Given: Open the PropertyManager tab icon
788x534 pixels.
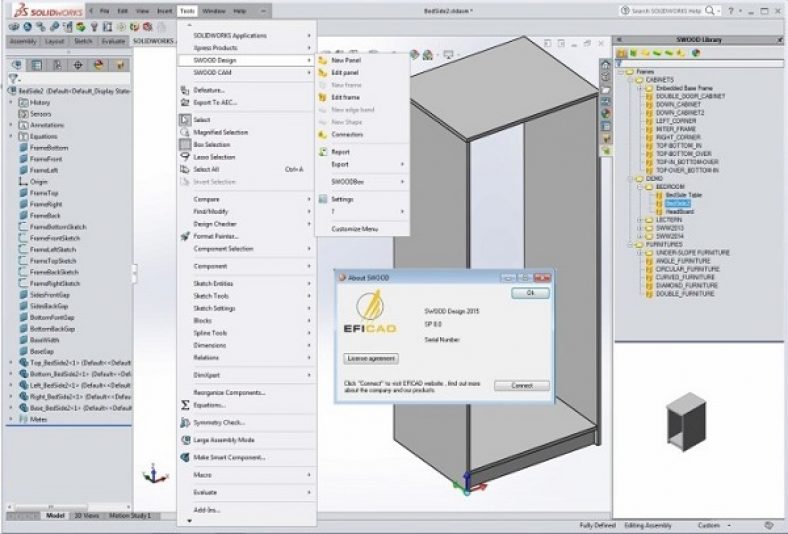Looking at the screenshot, I should coord(37,65).
